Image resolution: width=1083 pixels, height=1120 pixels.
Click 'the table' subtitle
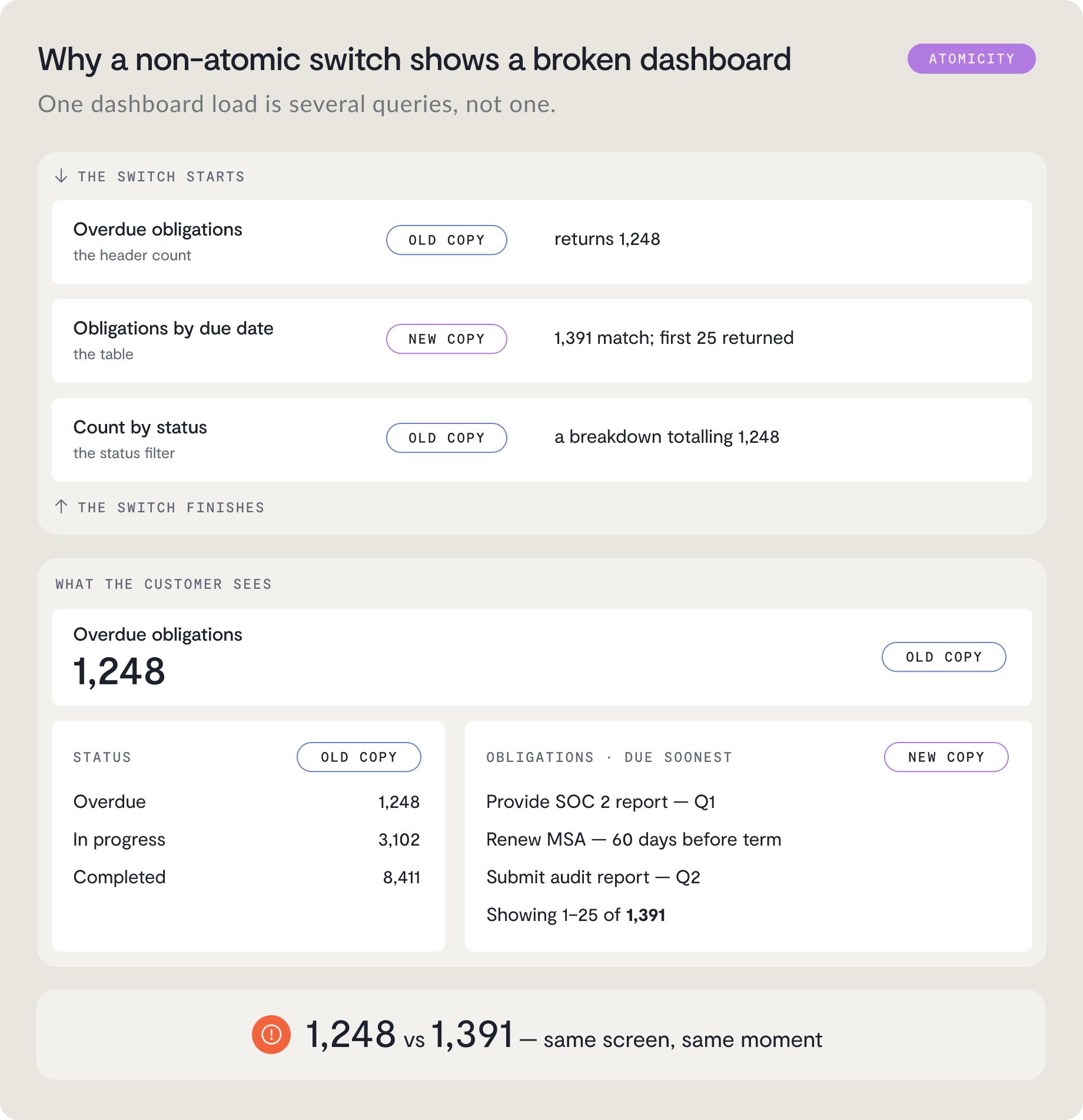click(104, 354)
